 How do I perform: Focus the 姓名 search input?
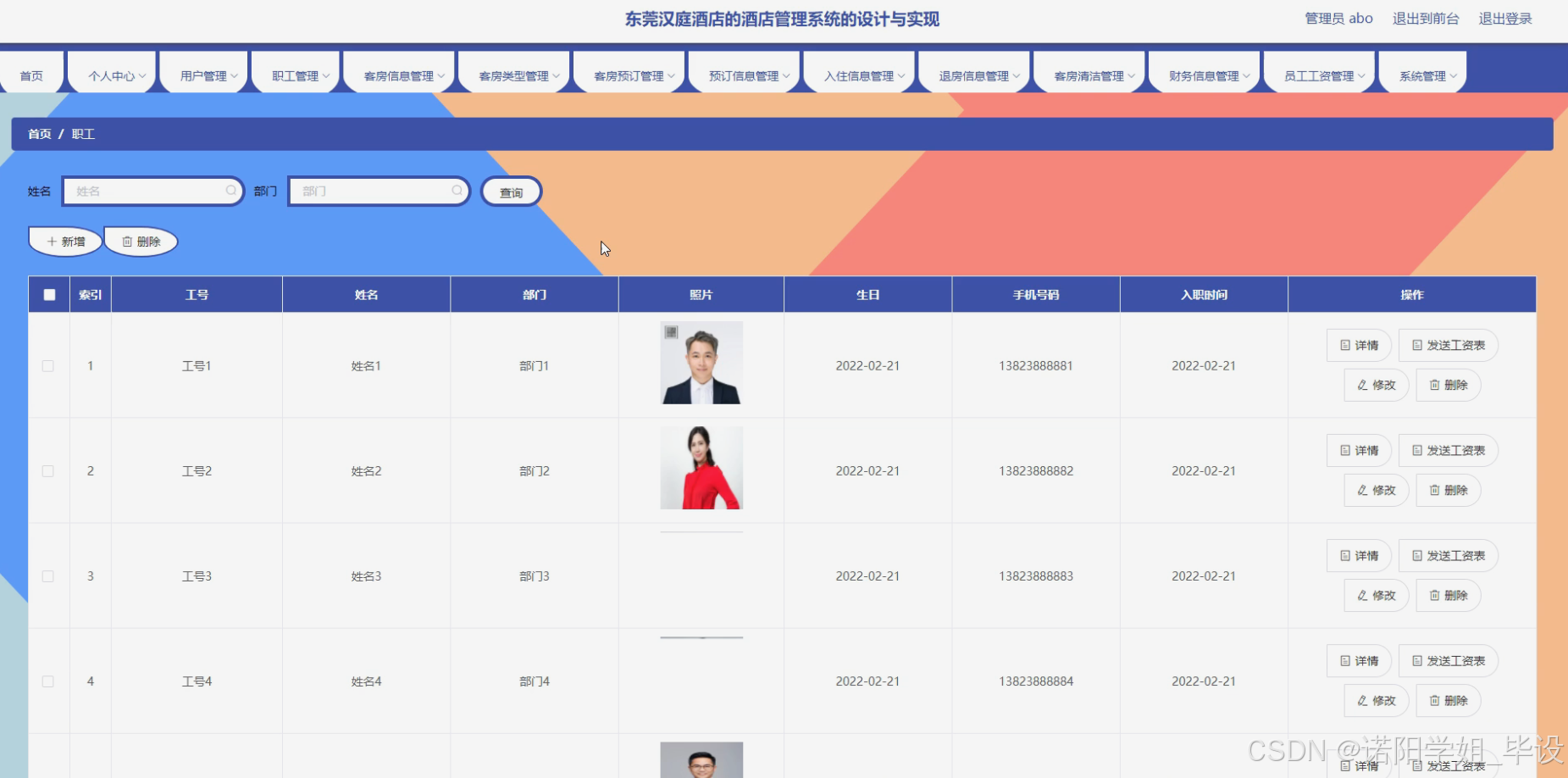pyautogui.click(x=152, y=191)
